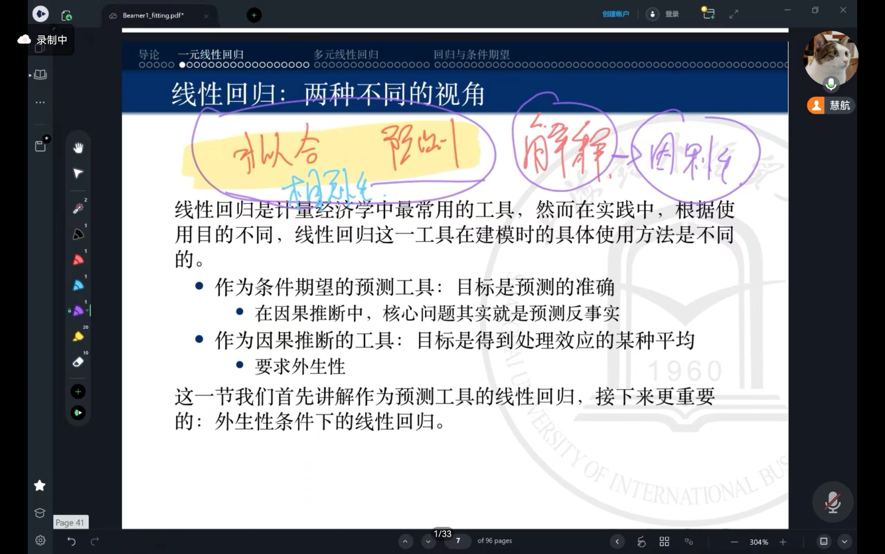Click the page layout icon next to grid
The width and height of the screenshot is (885, 554).
689,542
